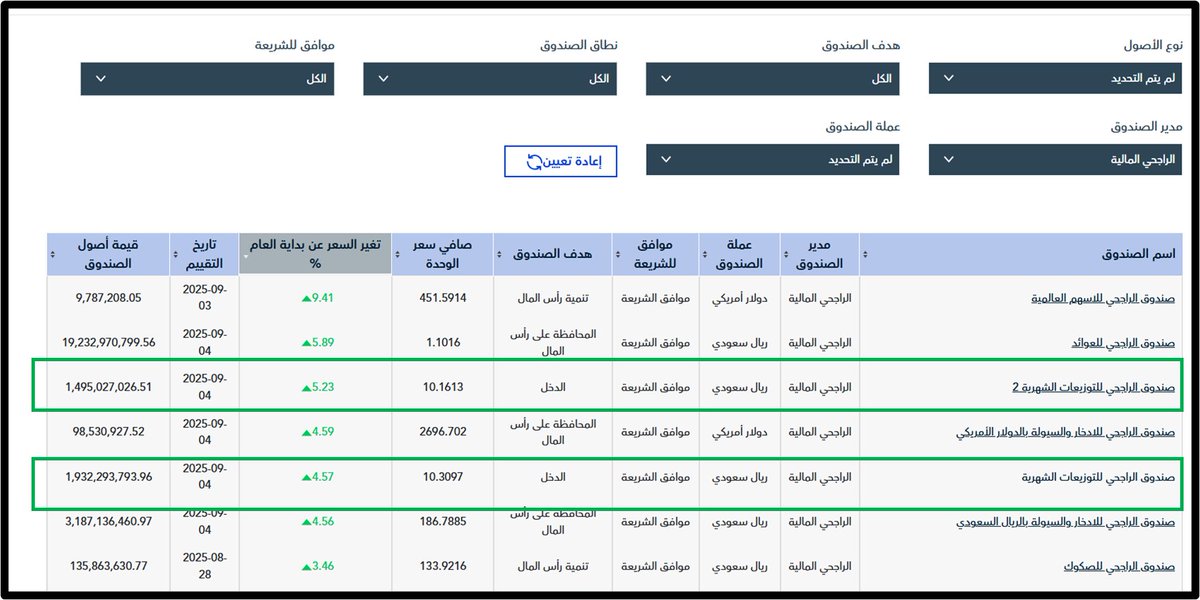Sort table by تاريخ التقييم column header
The image size is (1200, 600).
204,254
